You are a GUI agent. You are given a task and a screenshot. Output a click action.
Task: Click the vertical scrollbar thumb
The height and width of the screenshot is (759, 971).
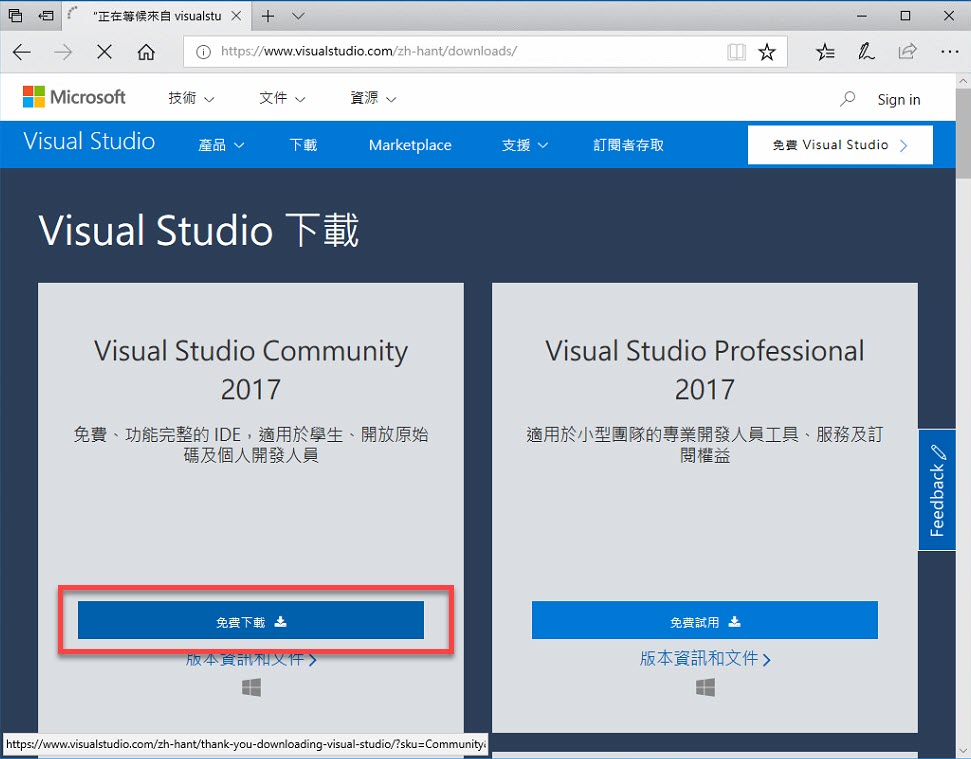point(963,133)
